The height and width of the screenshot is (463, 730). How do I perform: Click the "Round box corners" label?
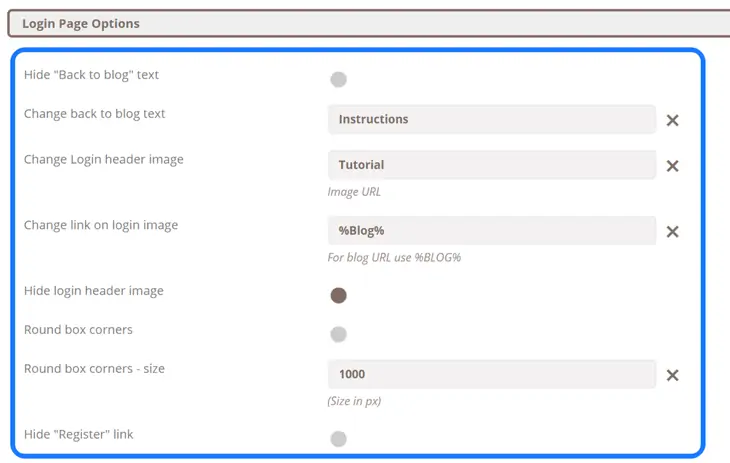point(78,330)
